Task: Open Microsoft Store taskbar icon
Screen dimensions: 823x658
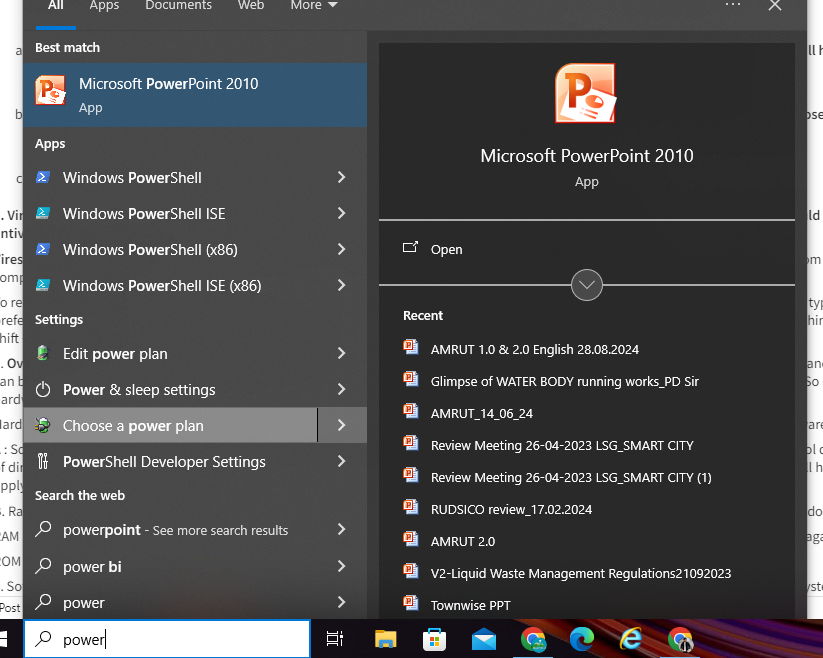Action: tap(435, 639)
